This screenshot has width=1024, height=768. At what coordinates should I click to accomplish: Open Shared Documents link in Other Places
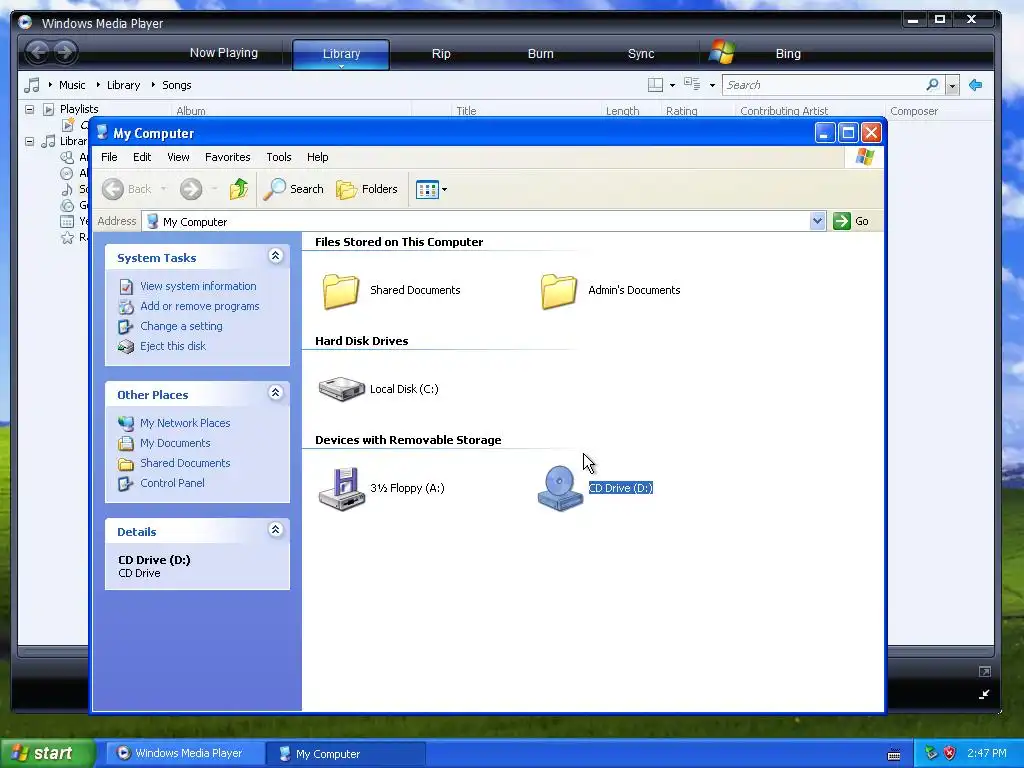click(185, 463)
